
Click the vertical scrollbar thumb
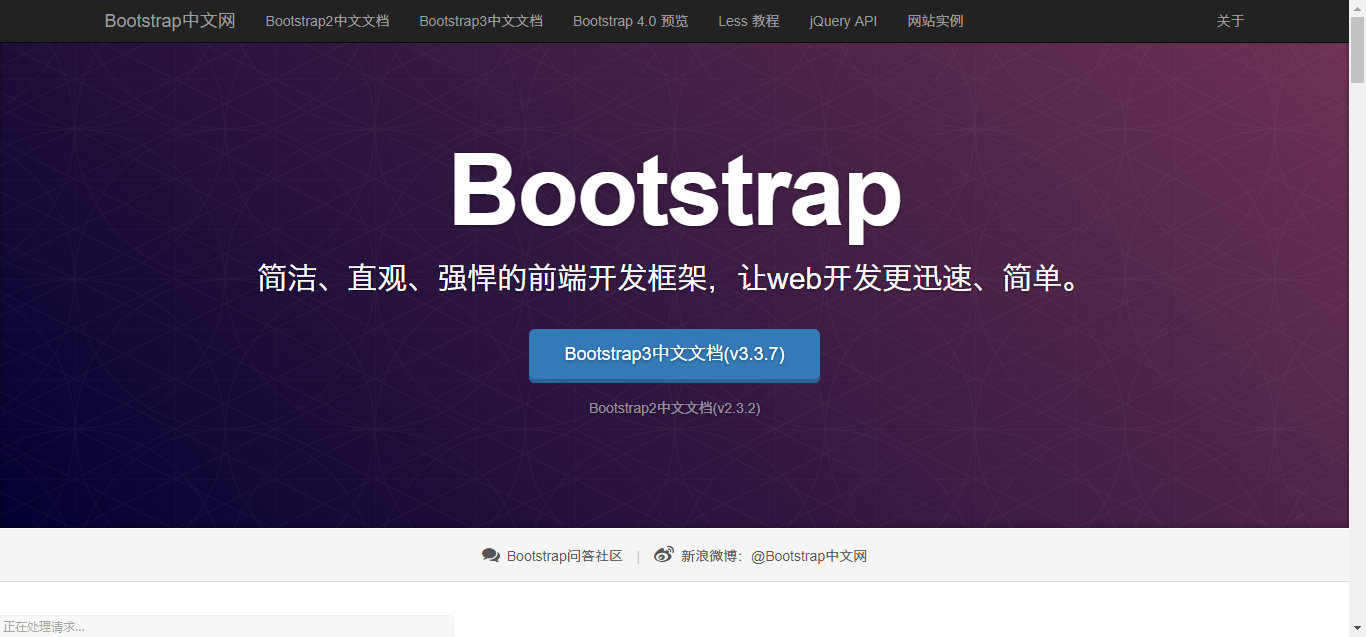click(x=1357, y=50)
